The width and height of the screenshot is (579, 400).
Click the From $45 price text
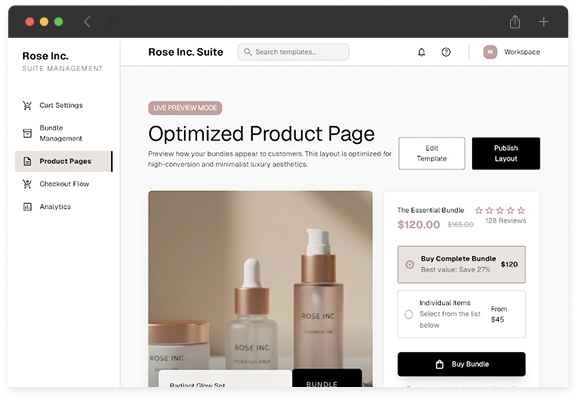coord(499,314)
